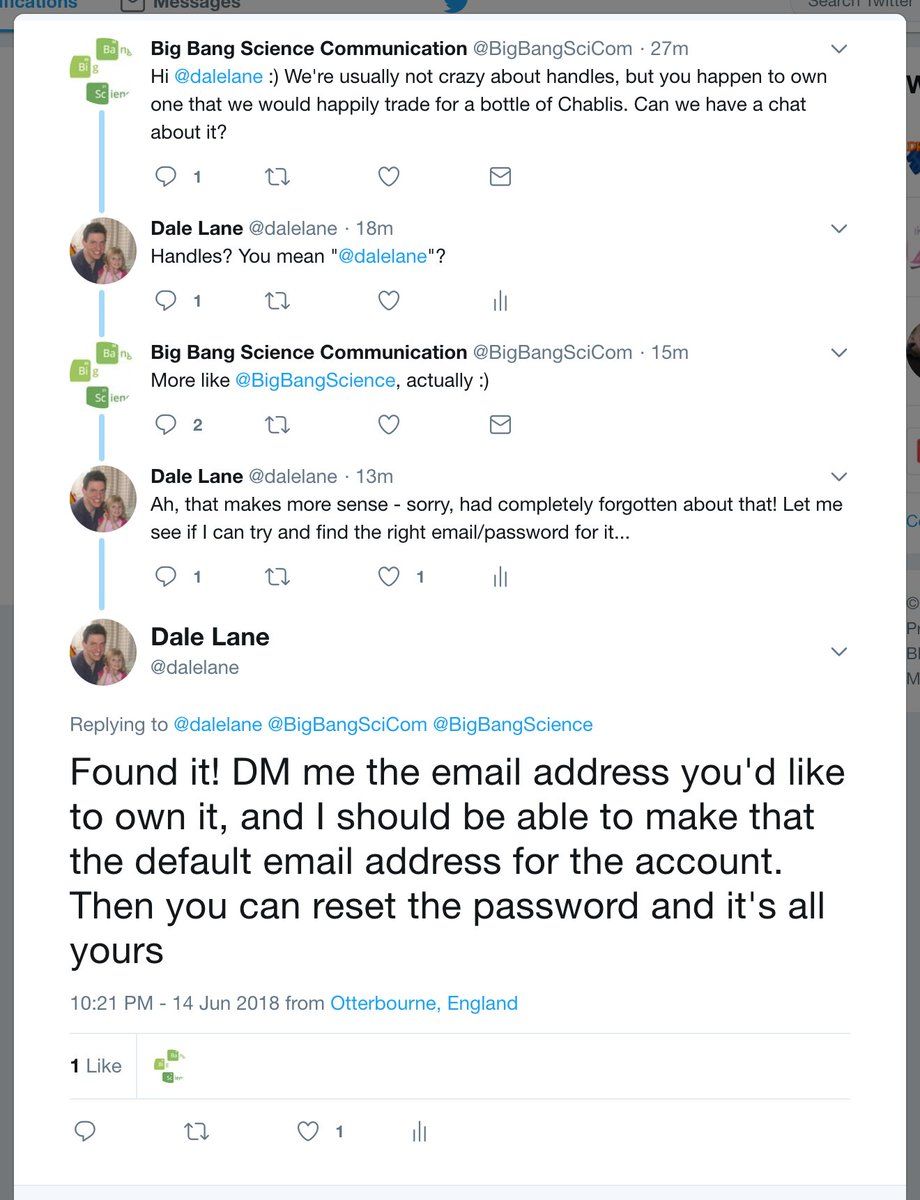Click the Search Twitter field
This screenshot has height=1200, width=920.
pyautogui.click(x=855, y=5)
